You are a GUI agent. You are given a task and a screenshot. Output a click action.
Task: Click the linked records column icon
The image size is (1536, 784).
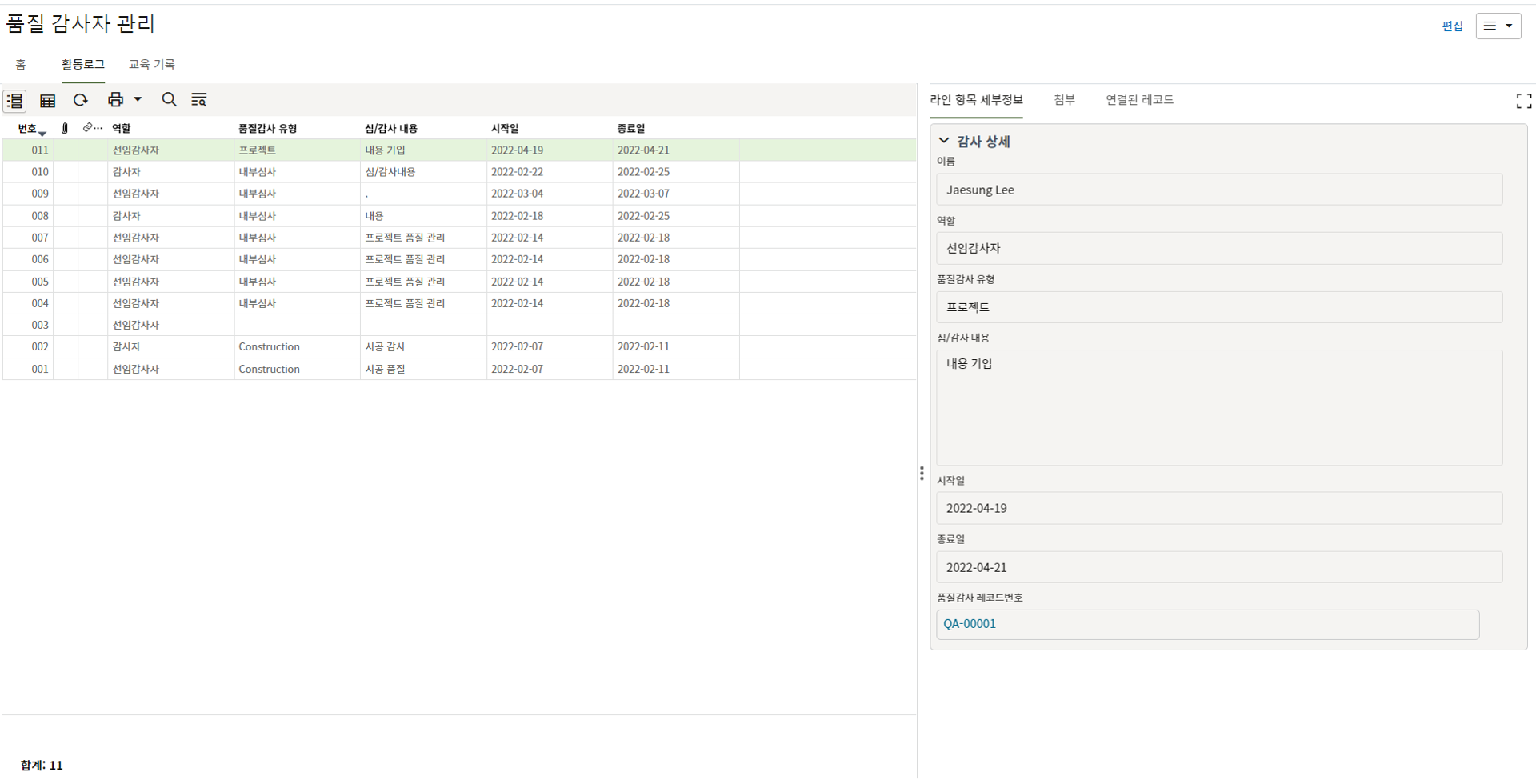[92, 128]
